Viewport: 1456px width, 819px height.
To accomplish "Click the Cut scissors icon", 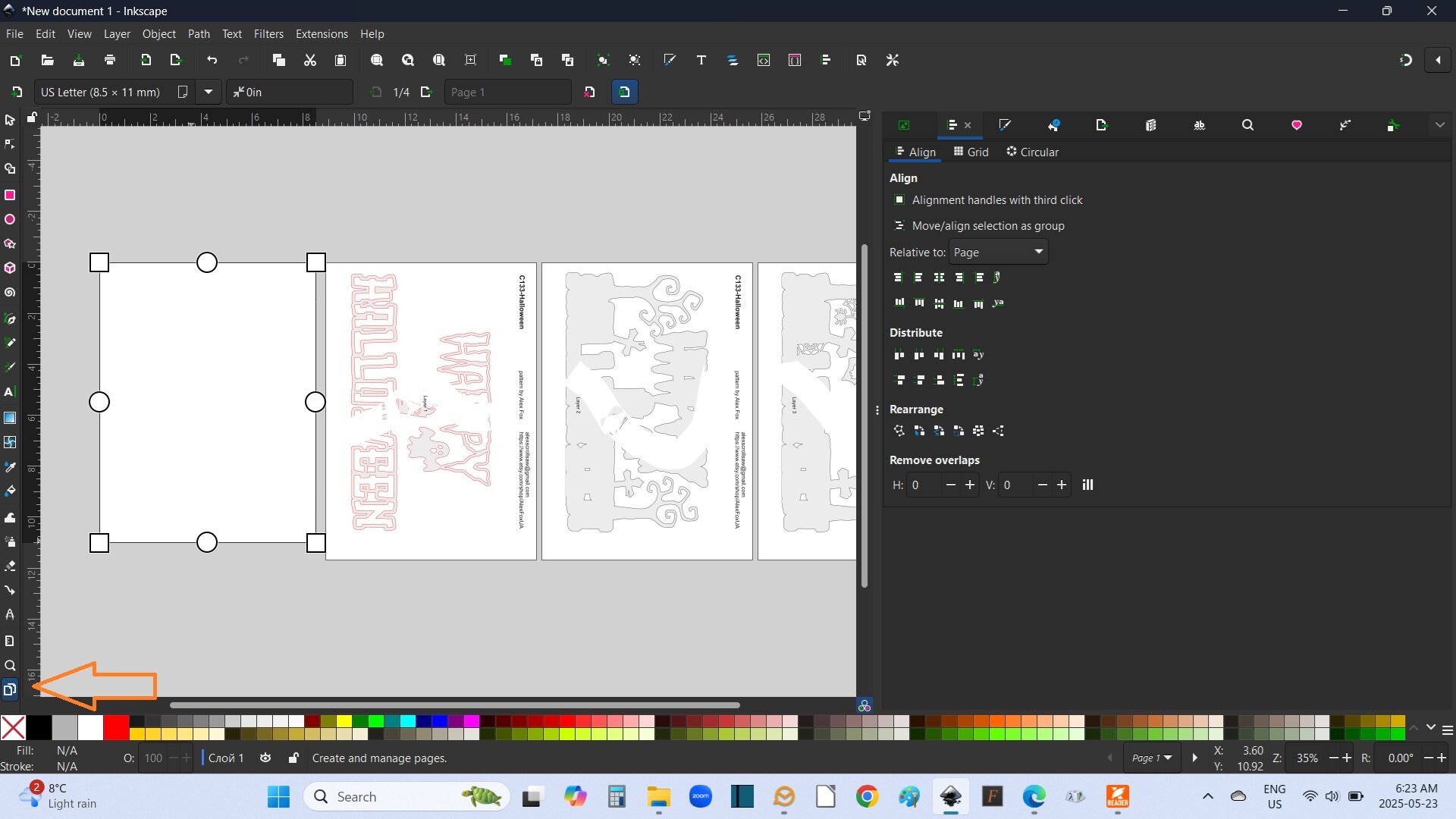I will pyautogui.click(x=309, y=60).
